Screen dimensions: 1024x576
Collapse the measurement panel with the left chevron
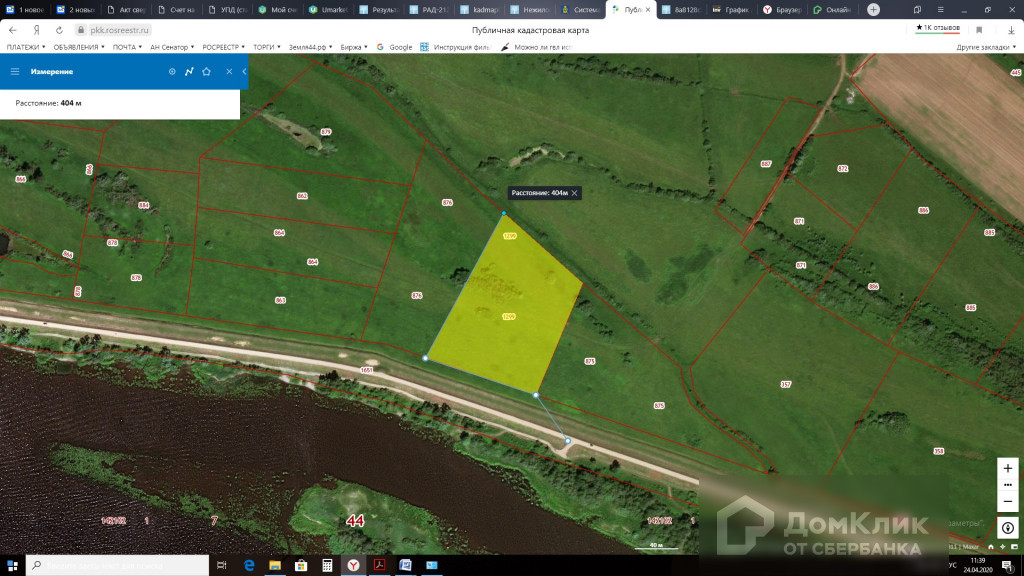(x=244, y=71)
